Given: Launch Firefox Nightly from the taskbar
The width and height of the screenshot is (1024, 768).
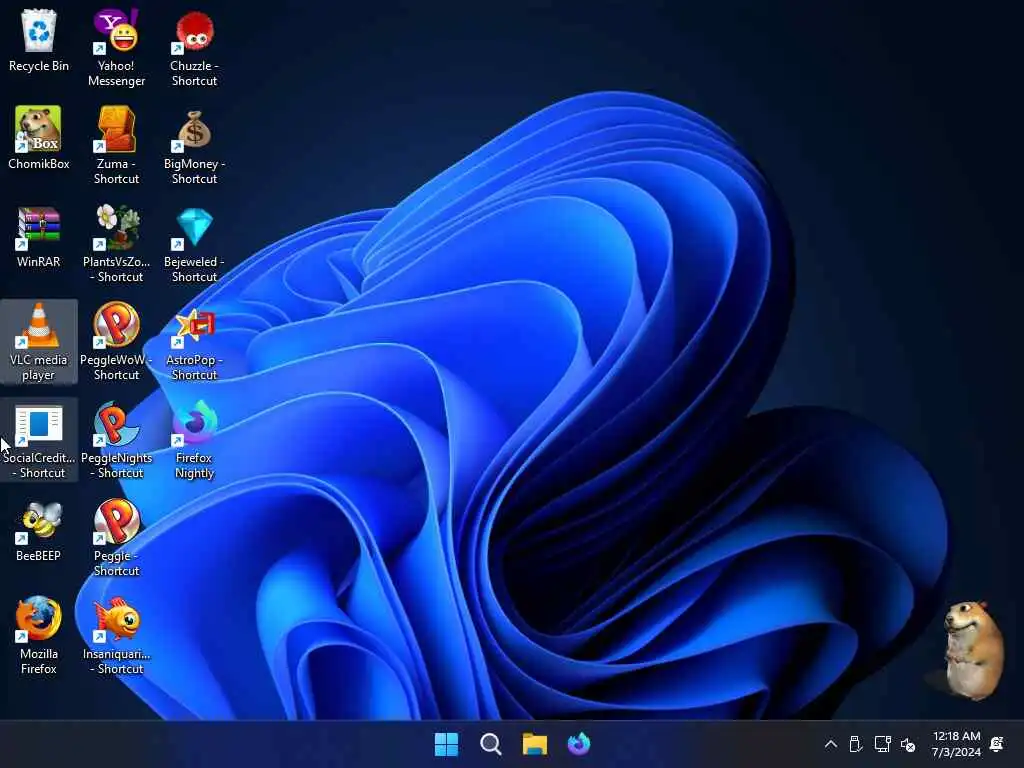Looking at the screenshot, I should pyautogui.click(x=579, y=744).
